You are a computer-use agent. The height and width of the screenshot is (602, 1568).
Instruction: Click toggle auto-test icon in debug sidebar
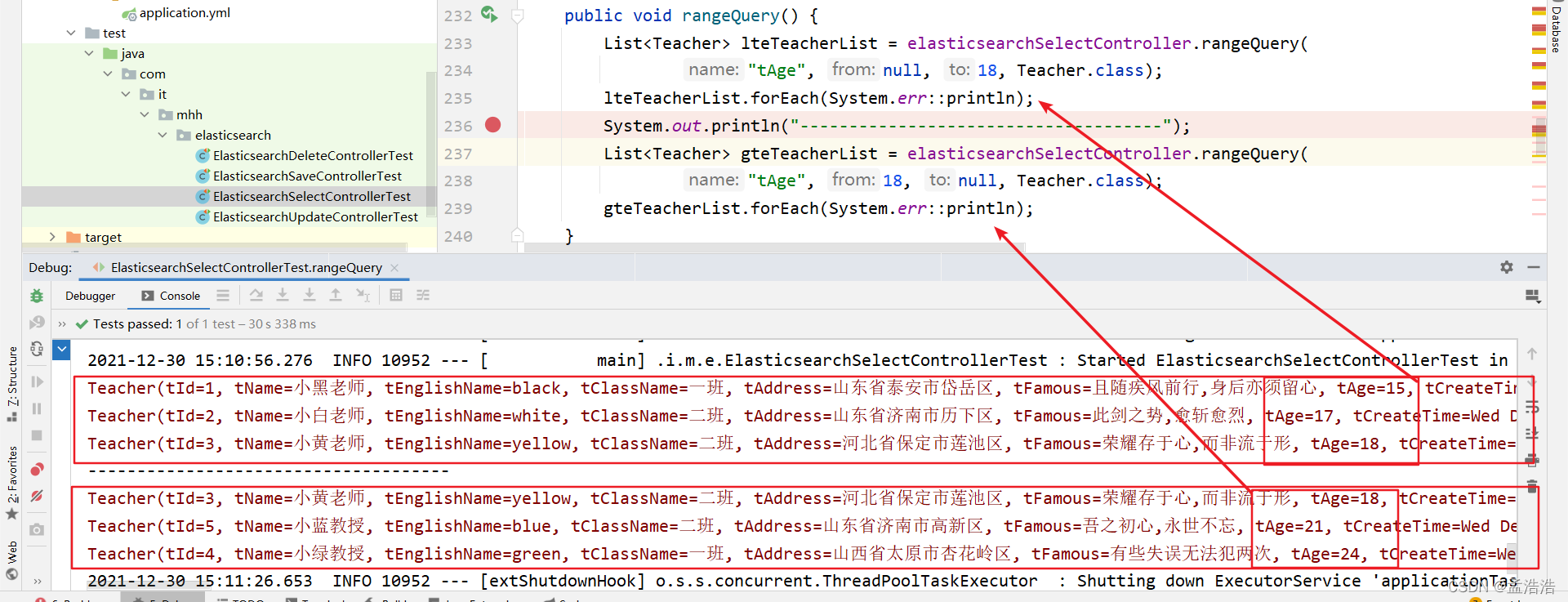pos(37,350)
